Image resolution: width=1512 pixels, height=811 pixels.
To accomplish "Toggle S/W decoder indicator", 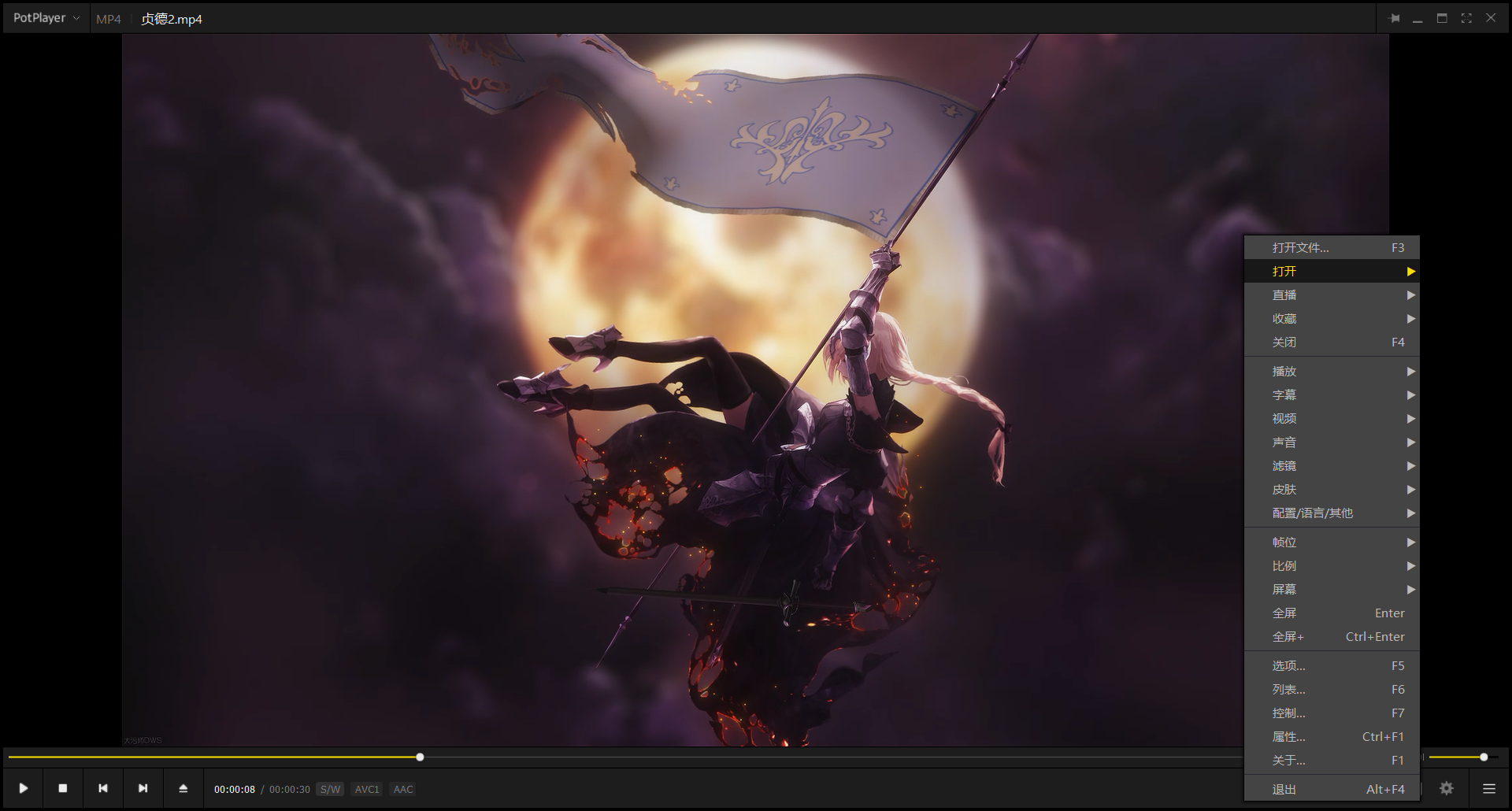I will click(x=331, y=789).
